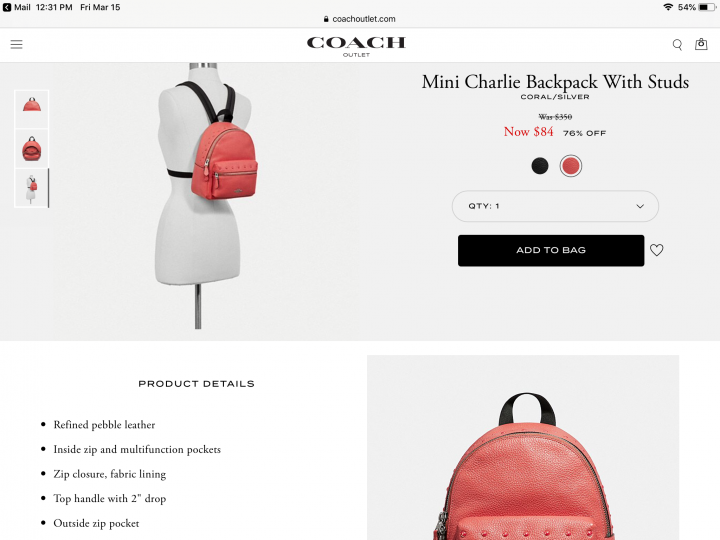
Task: Click the ADD TO BAG button
Action: (551, 251)
